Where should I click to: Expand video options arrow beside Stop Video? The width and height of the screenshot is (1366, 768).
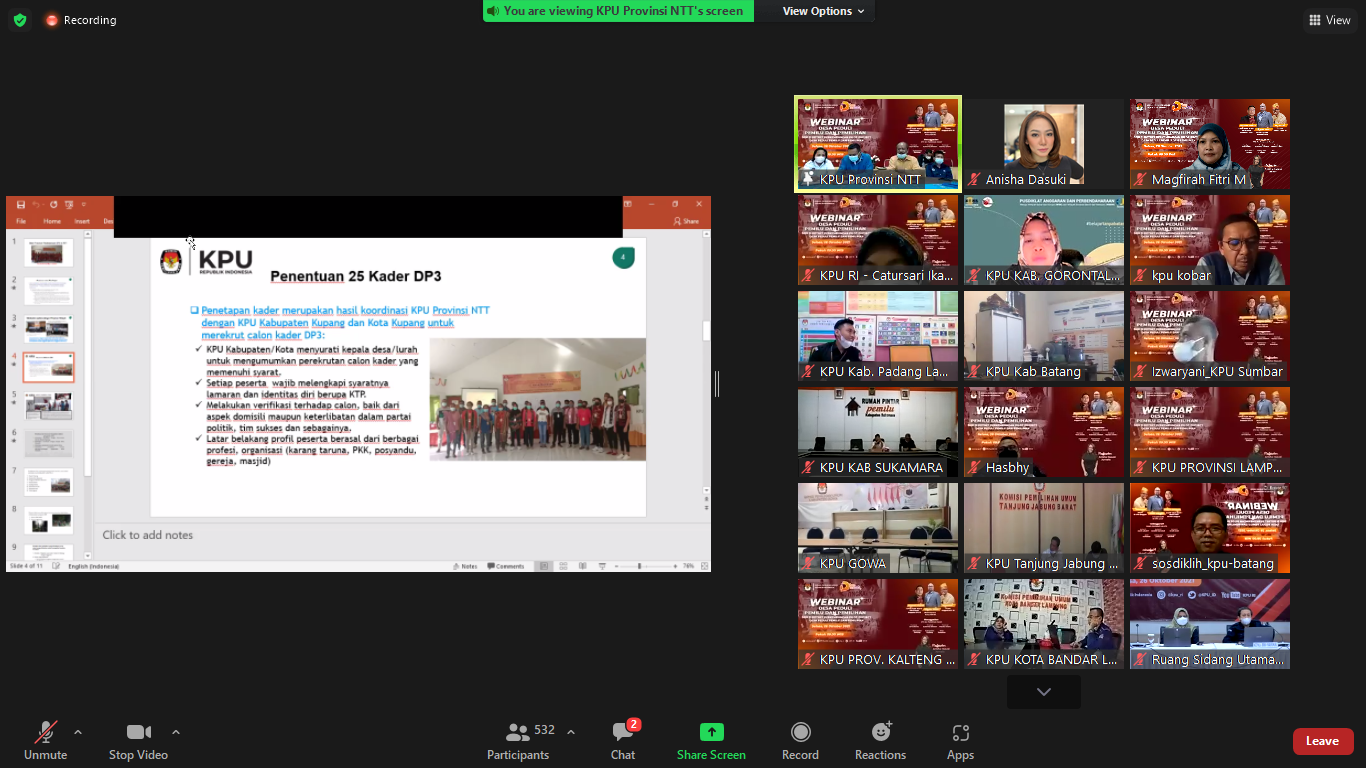[176, 732]
